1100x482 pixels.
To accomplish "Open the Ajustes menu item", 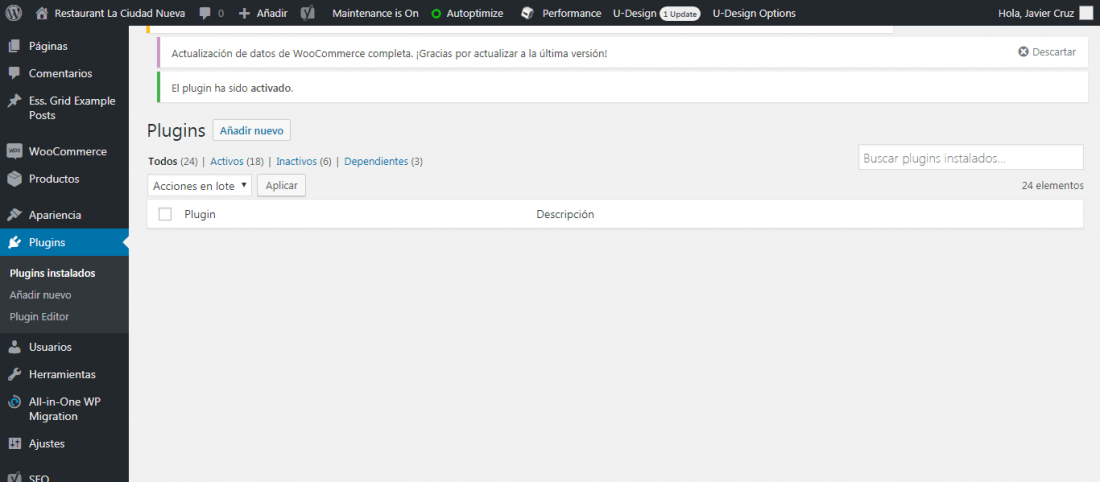I will 47,443.
